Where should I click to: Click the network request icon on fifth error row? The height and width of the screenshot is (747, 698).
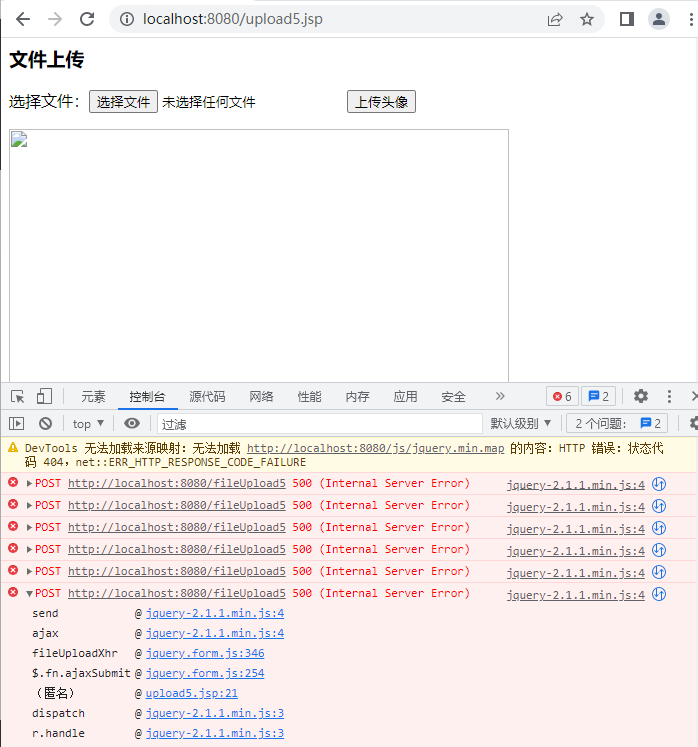659,572
